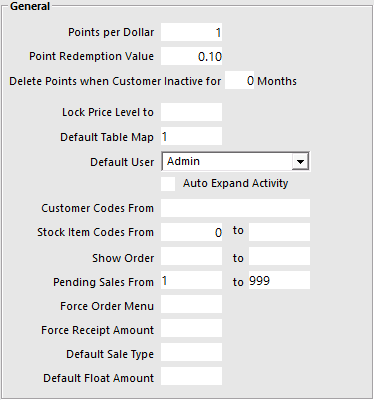Click the 'Default User' label

click(122, 162)
